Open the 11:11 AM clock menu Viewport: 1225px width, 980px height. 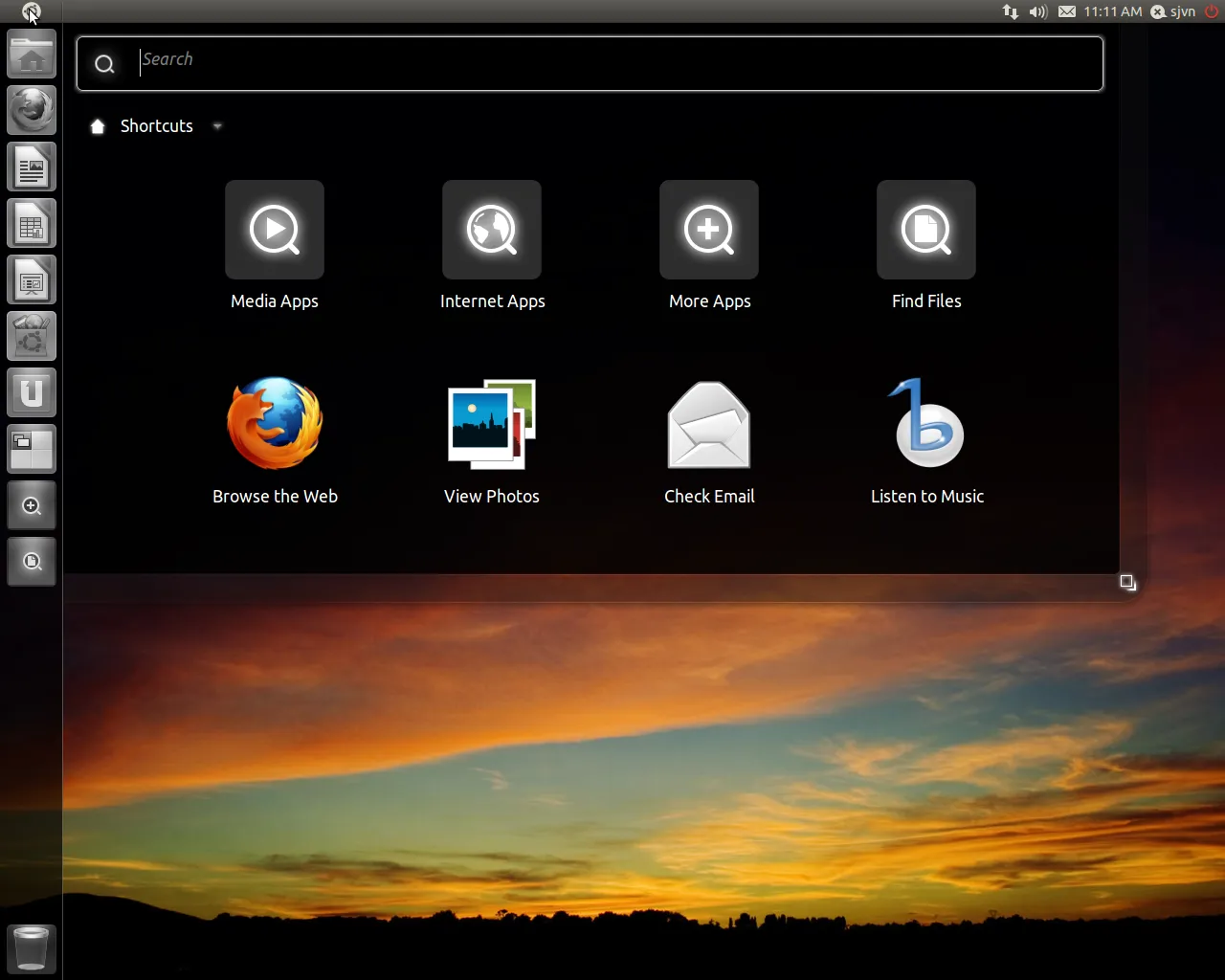point(1112,11)
